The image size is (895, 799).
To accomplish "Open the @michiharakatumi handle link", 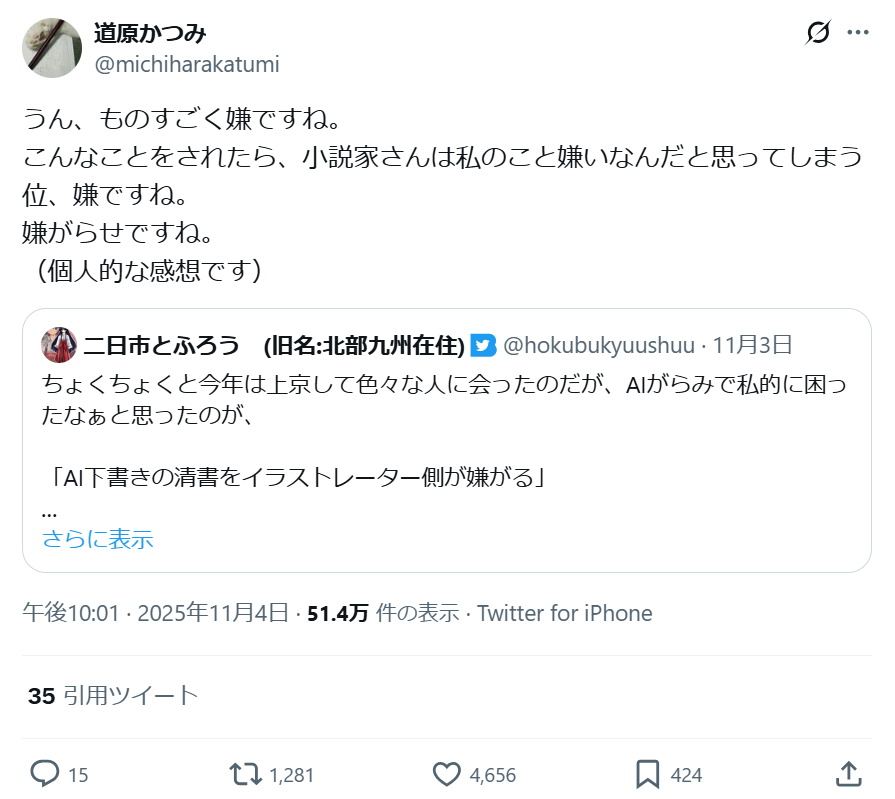I will tap(186, 64).
